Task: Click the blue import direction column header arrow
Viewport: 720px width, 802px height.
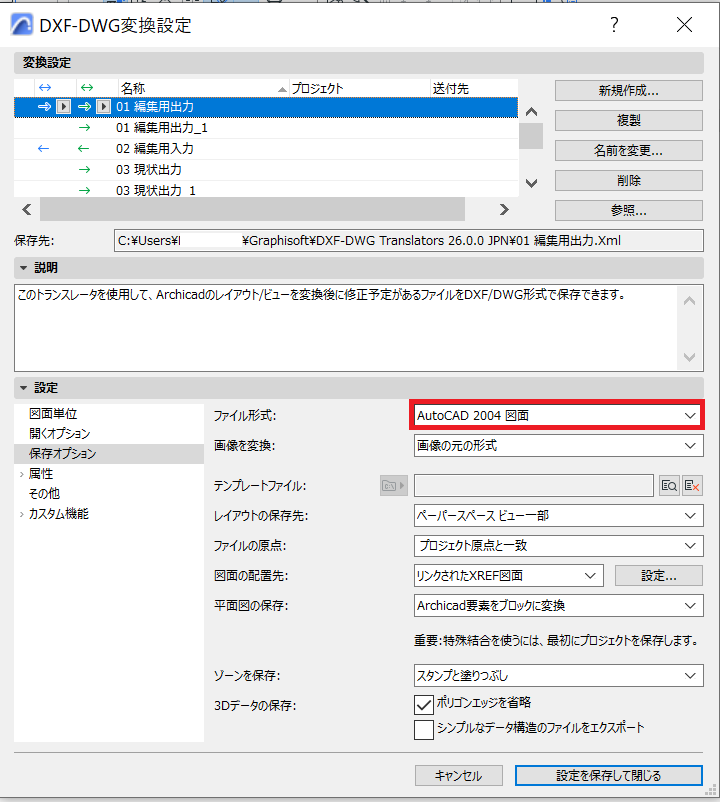Action: (45, 88)
